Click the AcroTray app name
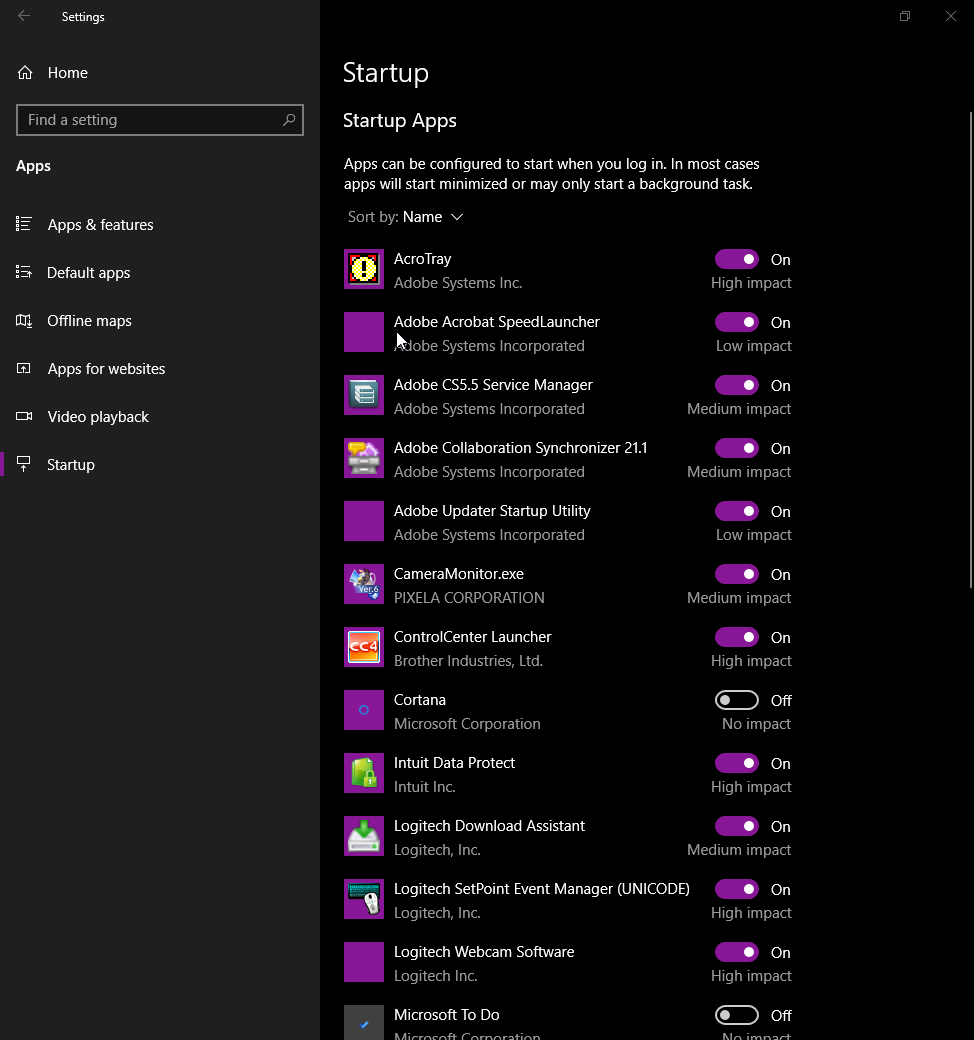The image size is (974, 1040). (422, 259)
